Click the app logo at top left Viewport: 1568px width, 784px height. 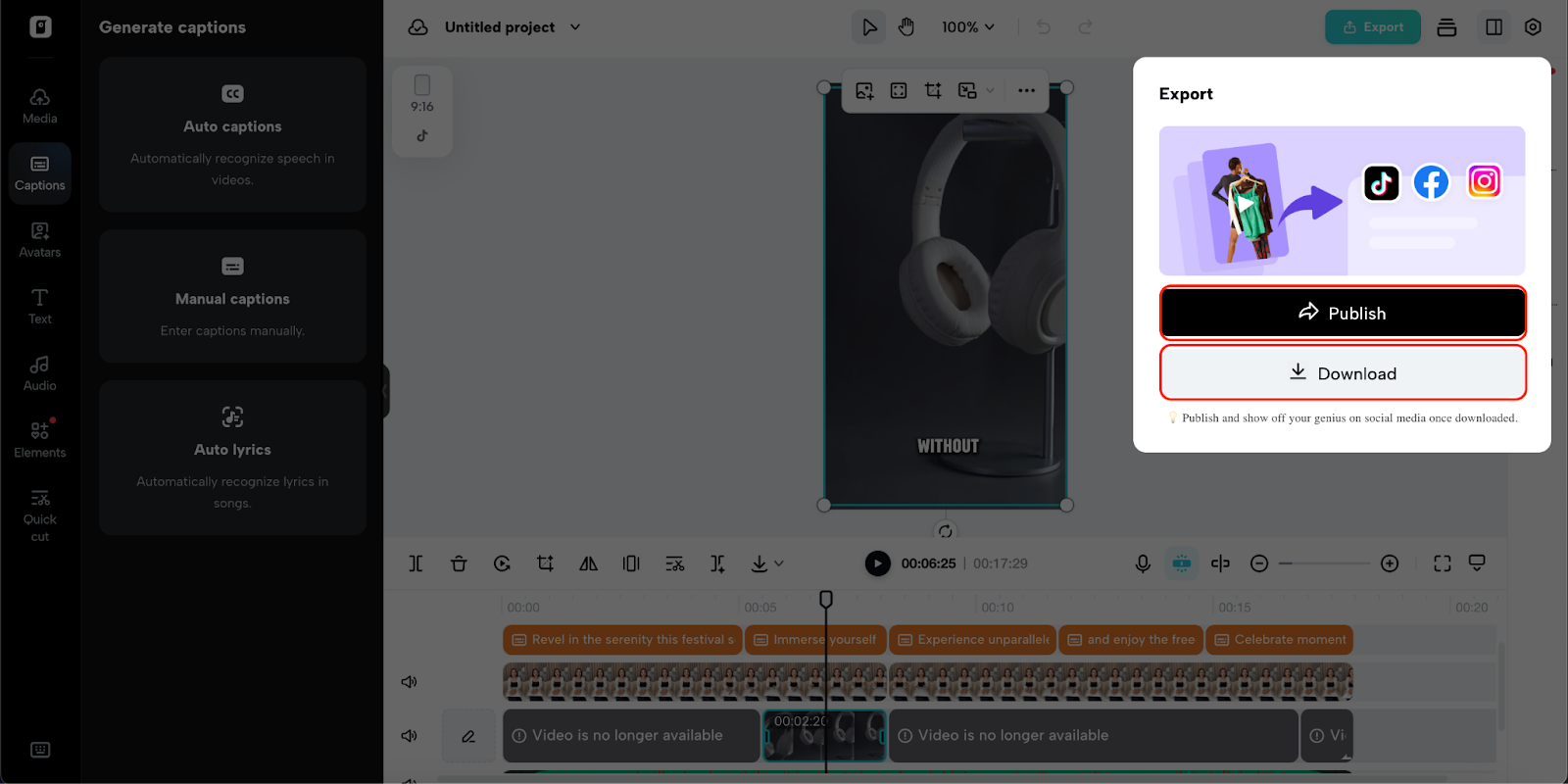click(40, 26)
